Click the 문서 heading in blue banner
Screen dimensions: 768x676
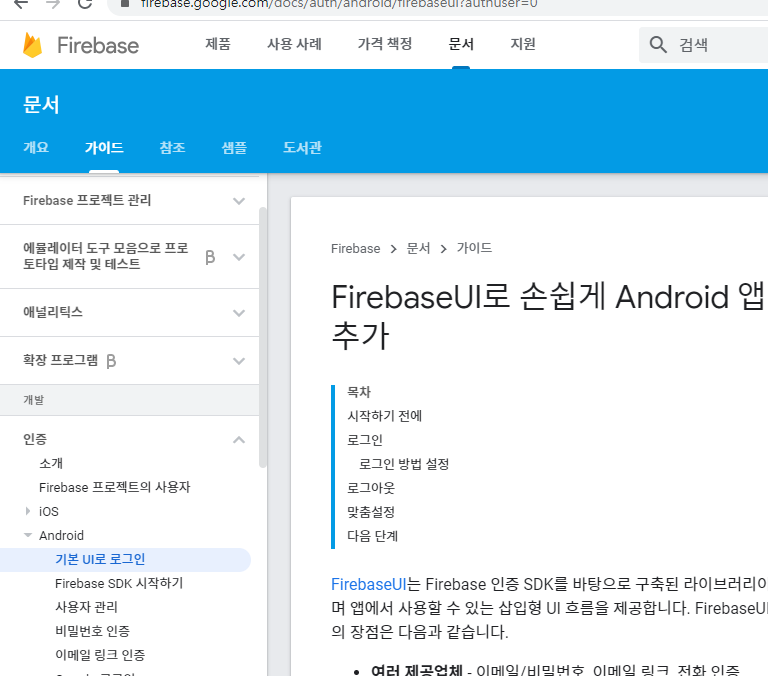tap(41, 105)
